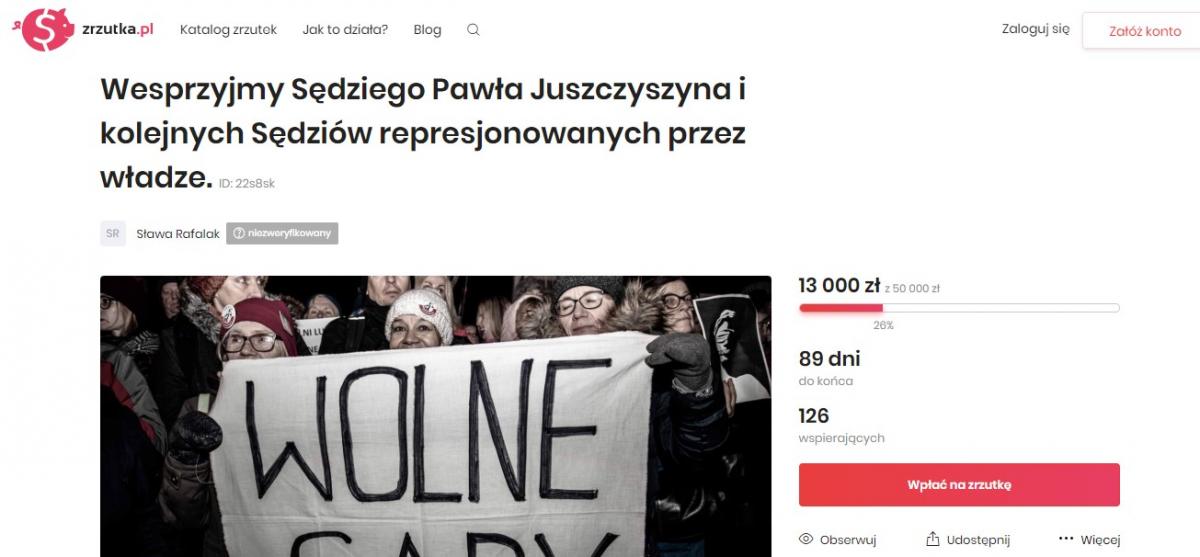The width and height of the screenshot is (1200, 557).
Task: Open the WOLNE banner protest photo
Action: point(435,416)
